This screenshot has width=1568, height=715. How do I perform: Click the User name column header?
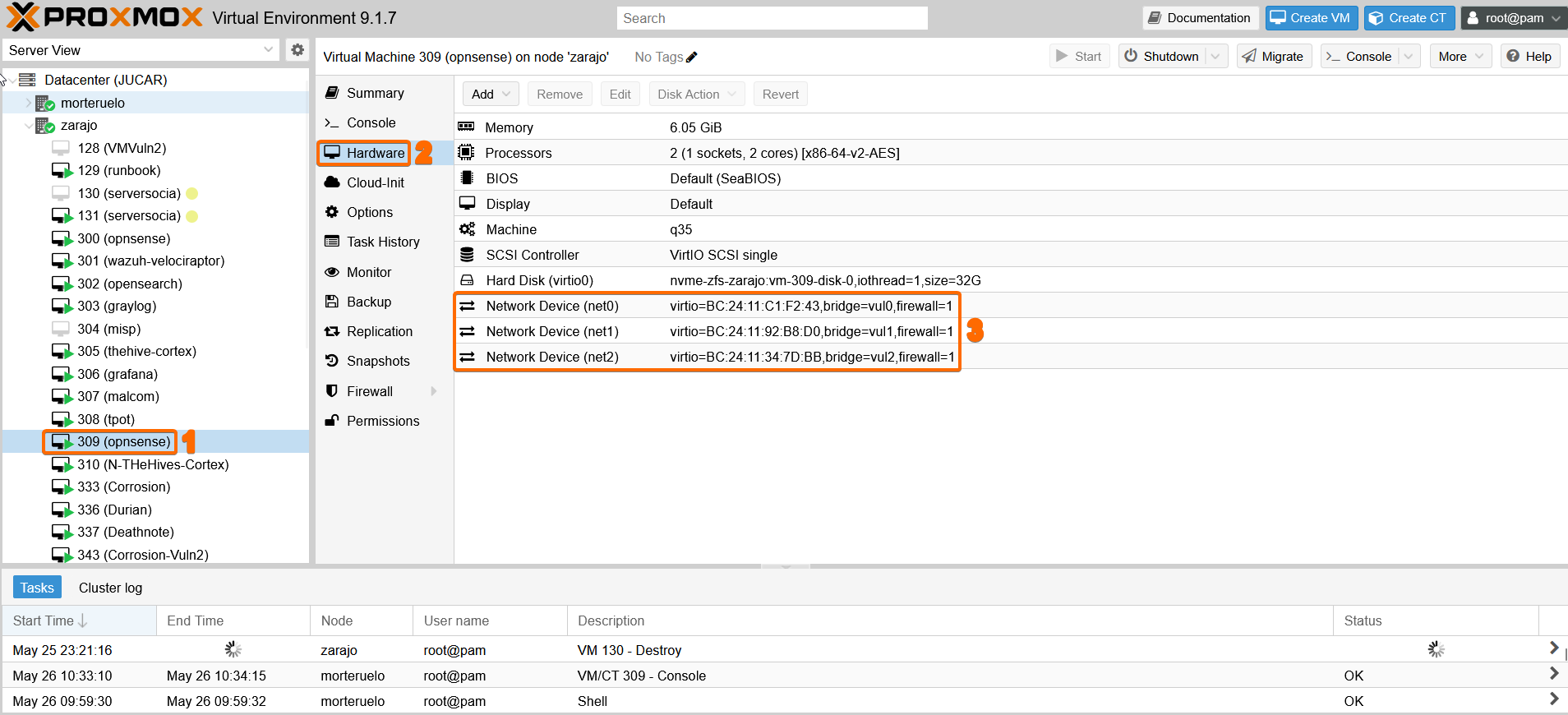tap(490, 620)
